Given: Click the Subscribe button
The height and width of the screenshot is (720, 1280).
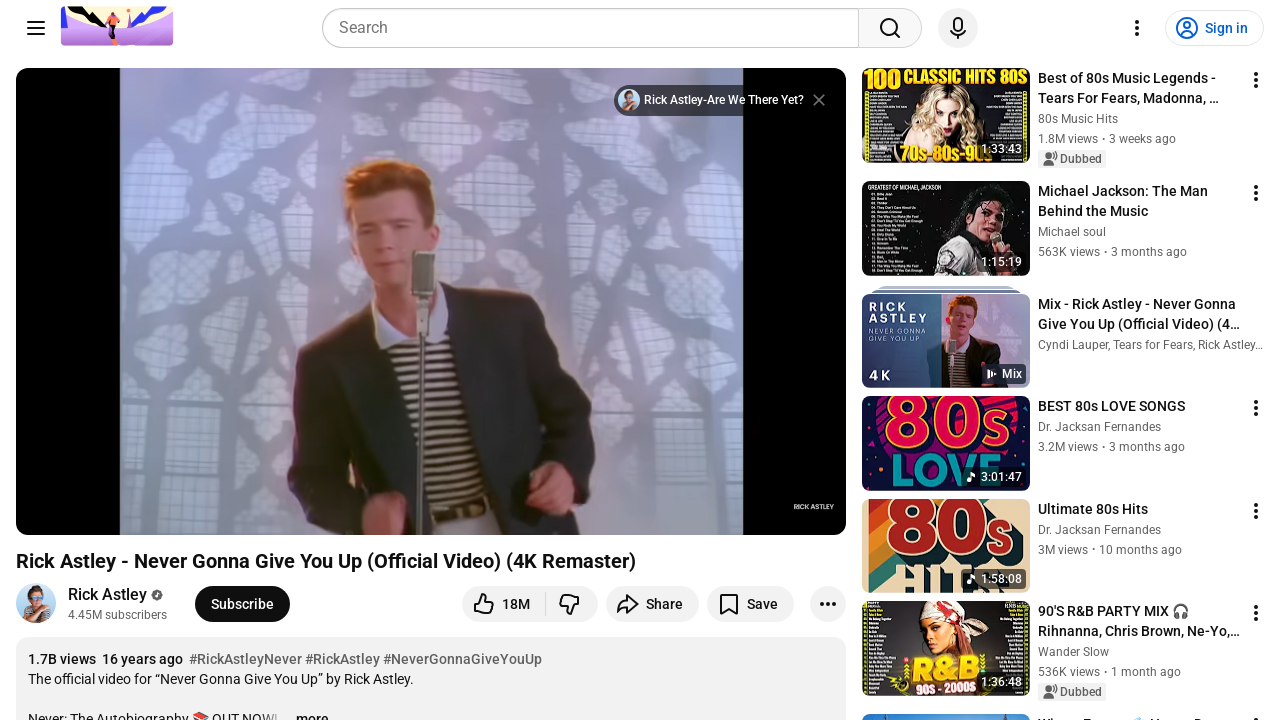Looking at the screenshot, I should click(242, 604).
